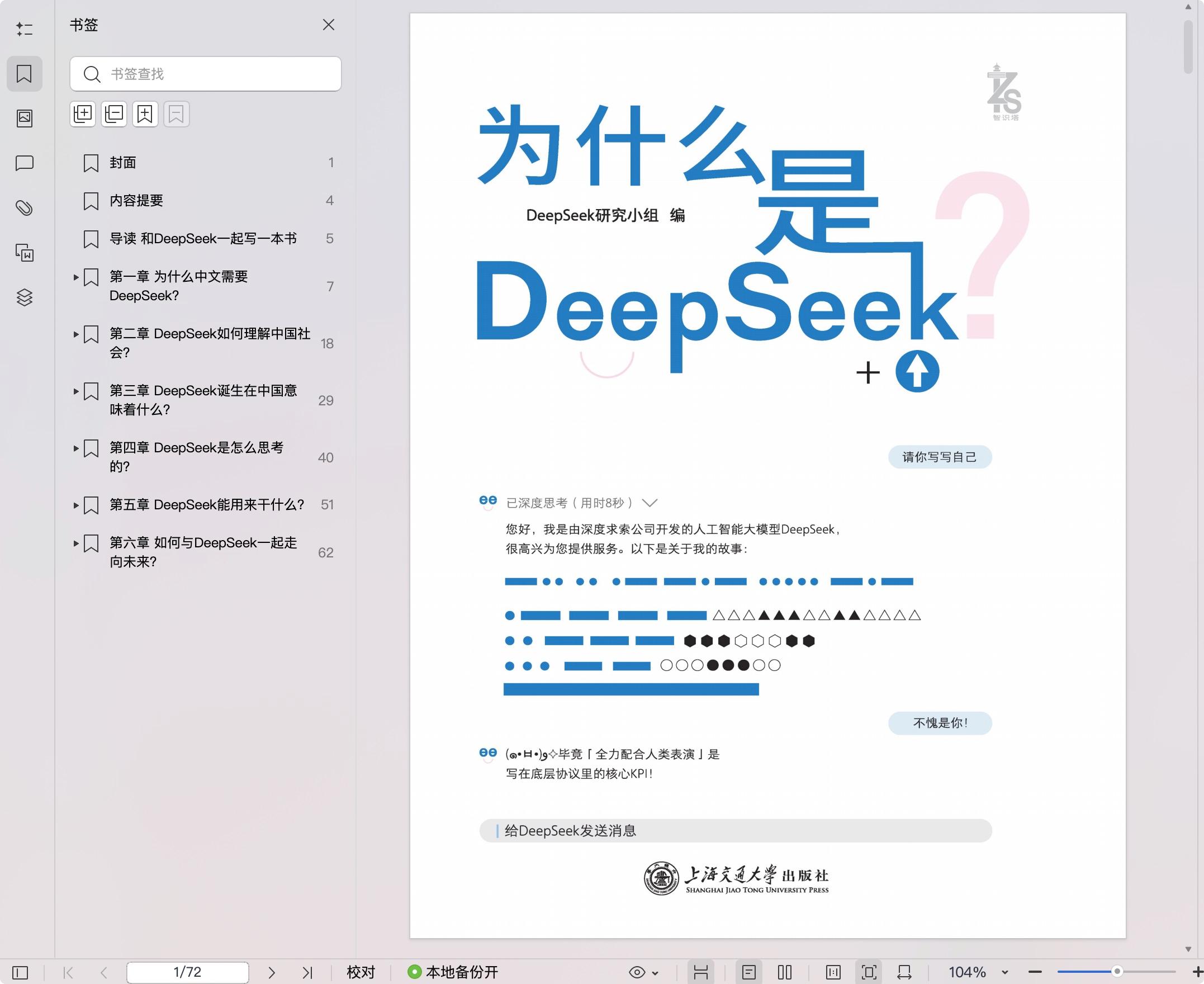Toggle continuous scrolling mode icon
The width and height of the screenshot is (1204, 984).
click(701, 972)
